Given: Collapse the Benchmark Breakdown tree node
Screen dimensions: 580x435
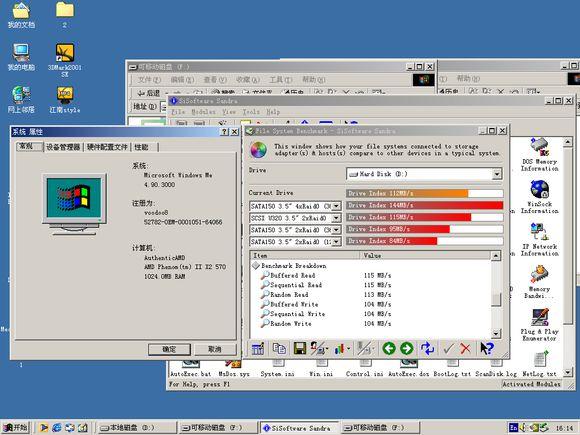Looking at the screenshot, I should tap(256, 266).
